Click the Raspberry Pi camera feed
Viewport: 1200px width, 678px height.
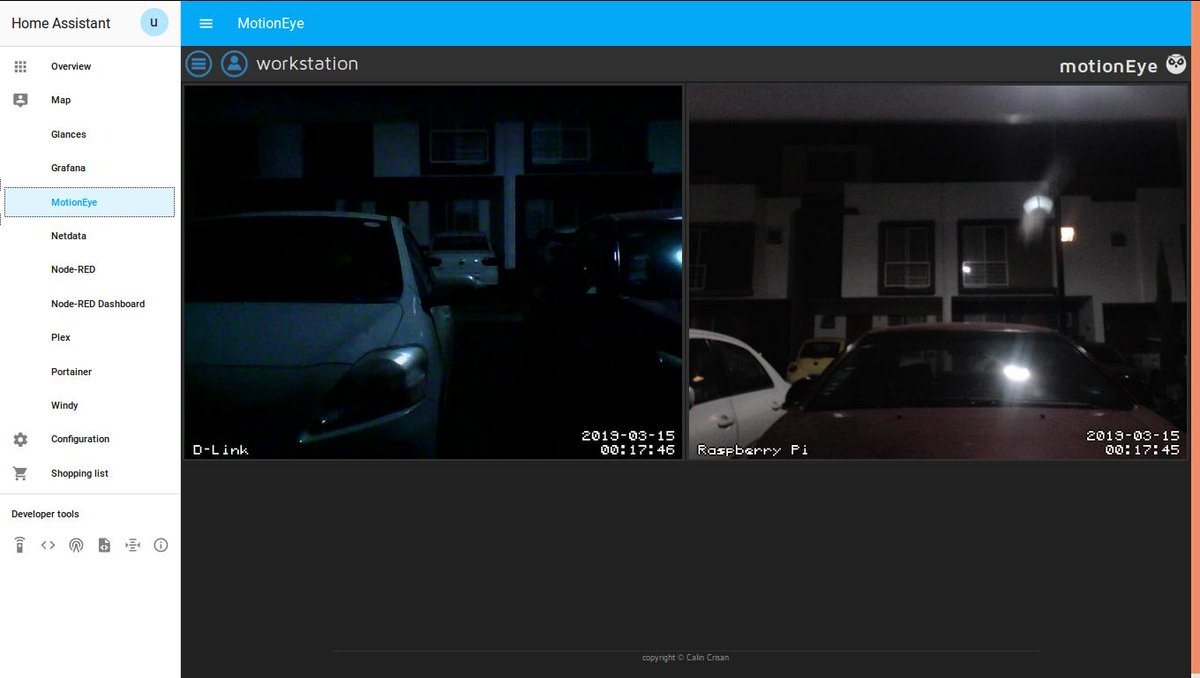(x=936, y=272)
